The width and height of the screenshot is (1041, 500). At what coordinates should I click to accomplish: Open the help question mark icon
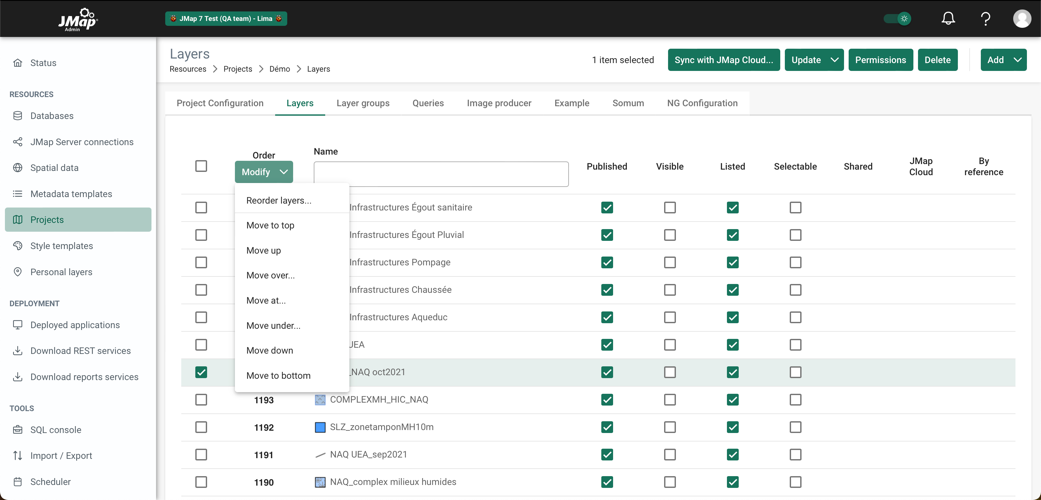(x=985, y=18)
